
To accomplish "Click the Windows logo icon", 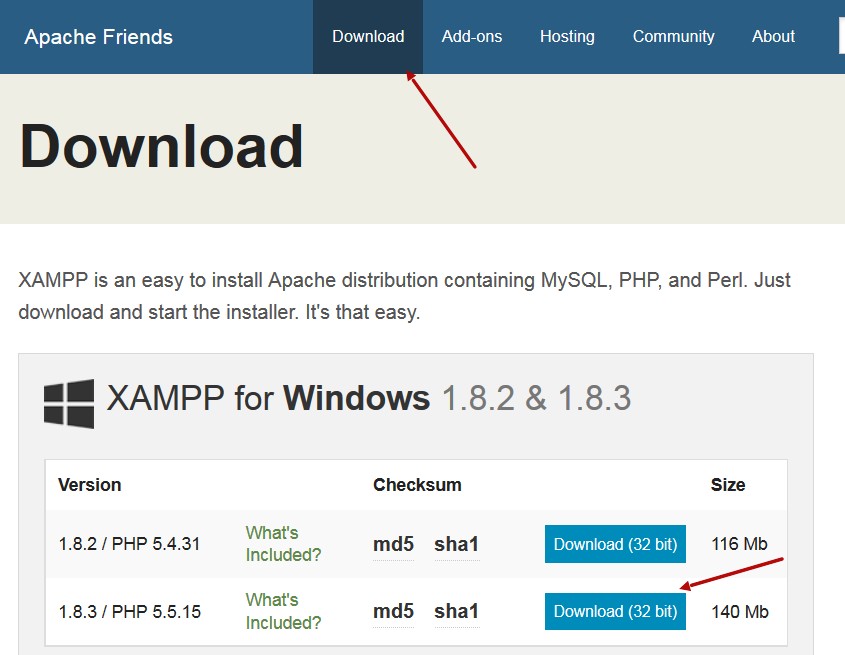I will (69, 403).
